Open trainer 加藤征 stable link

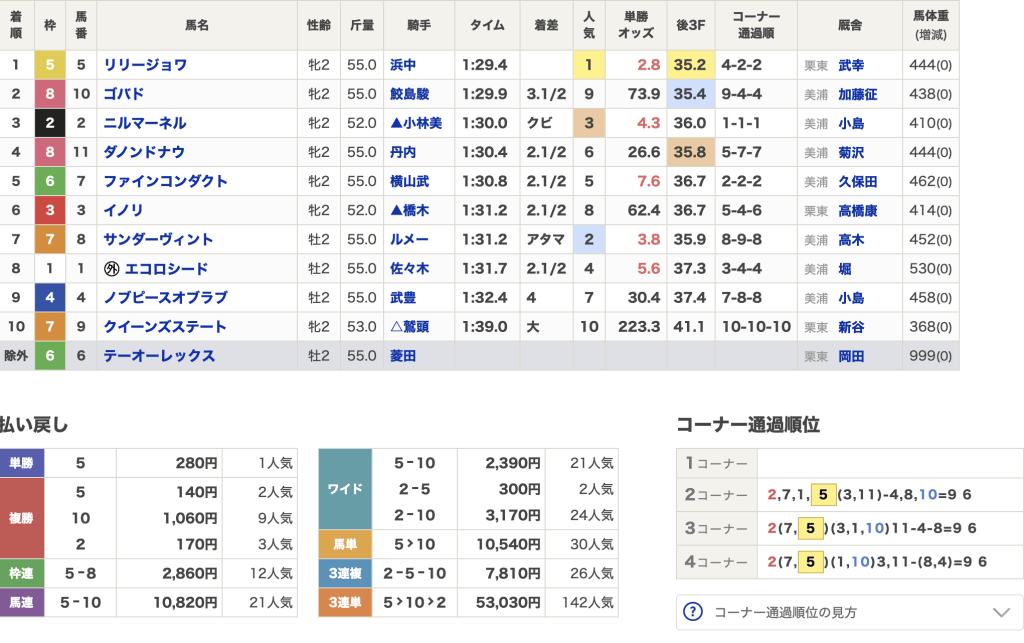[857, 94]
